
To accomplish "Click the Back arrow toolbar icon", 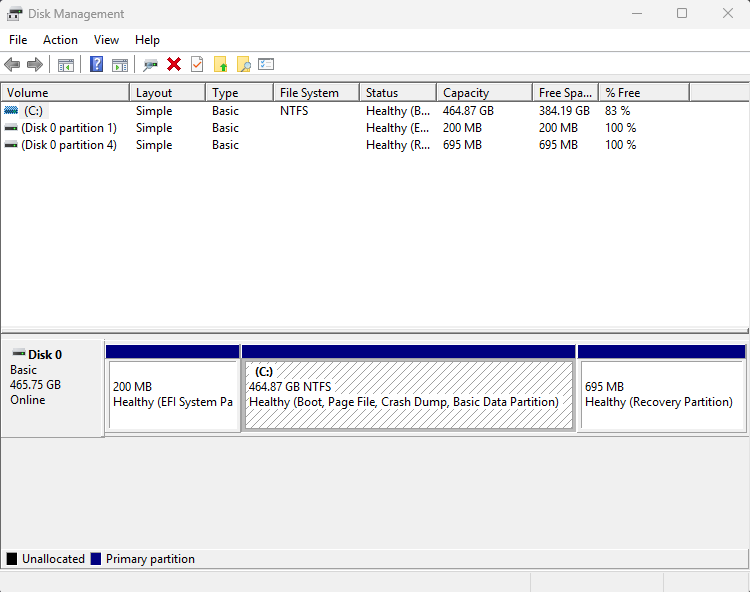I will tap(12, 65).
